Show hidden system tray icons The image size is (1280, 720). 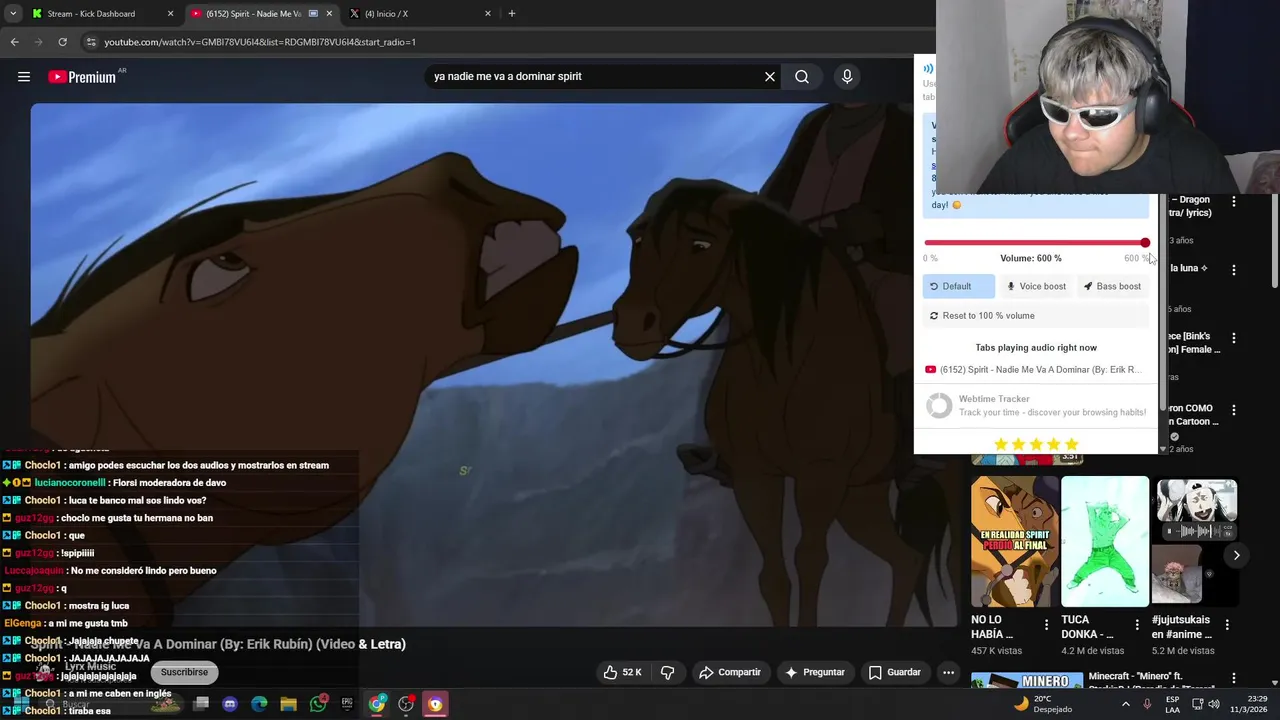coord(1126,704)
